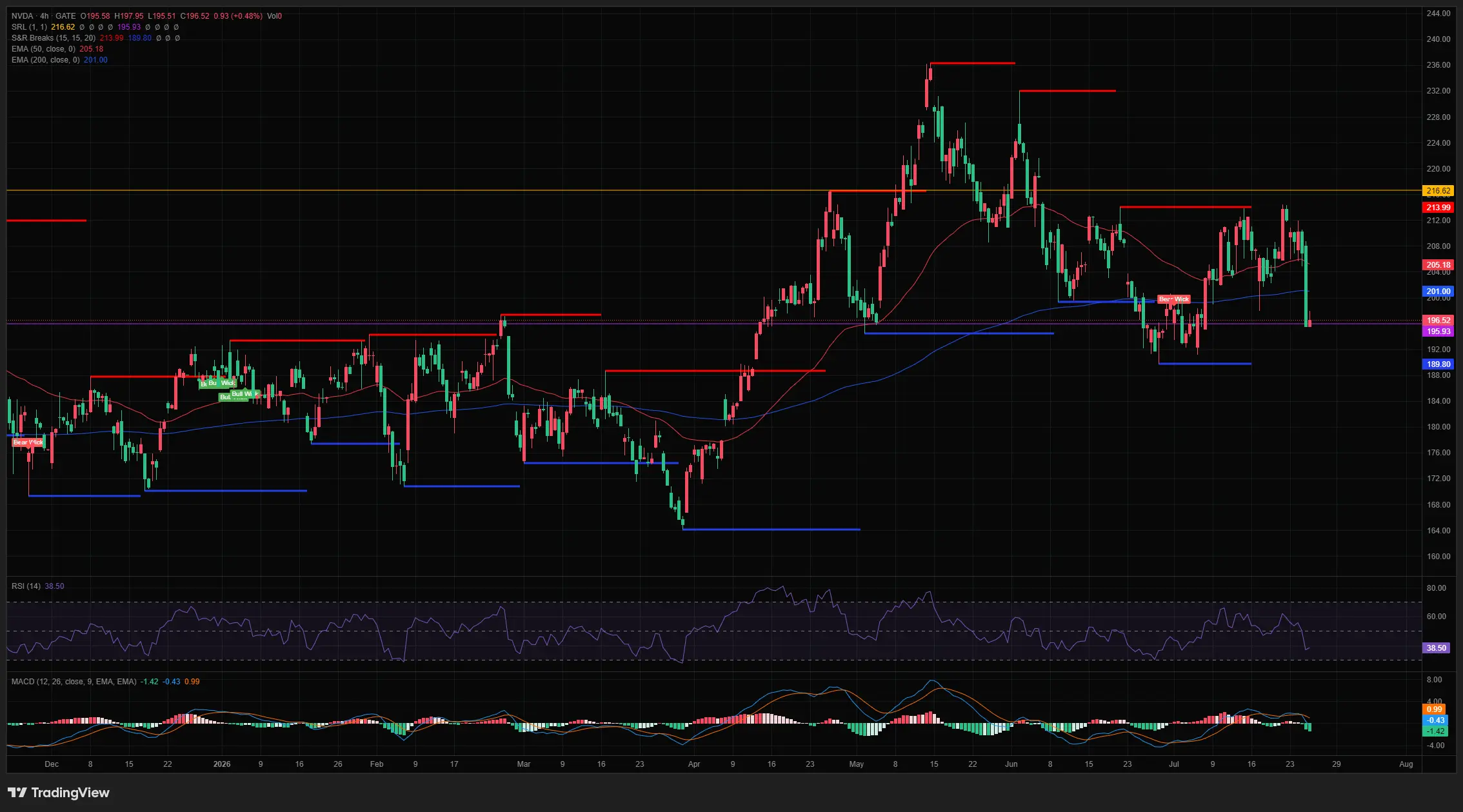Select the blue -0.43 MACD axis tag
1463x812 pixels.
click(1435, 720)
